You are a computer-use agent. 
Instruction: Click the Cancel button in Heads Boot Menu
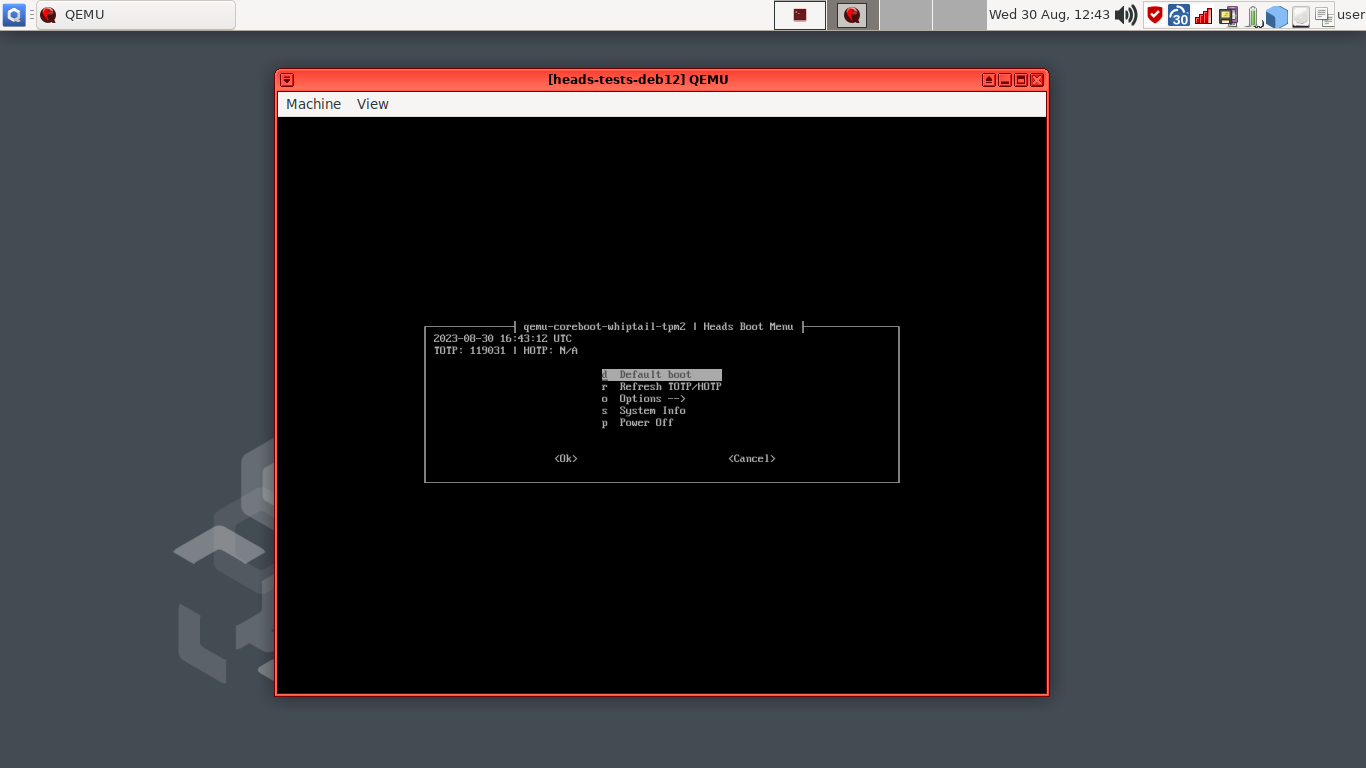[750, 458]
